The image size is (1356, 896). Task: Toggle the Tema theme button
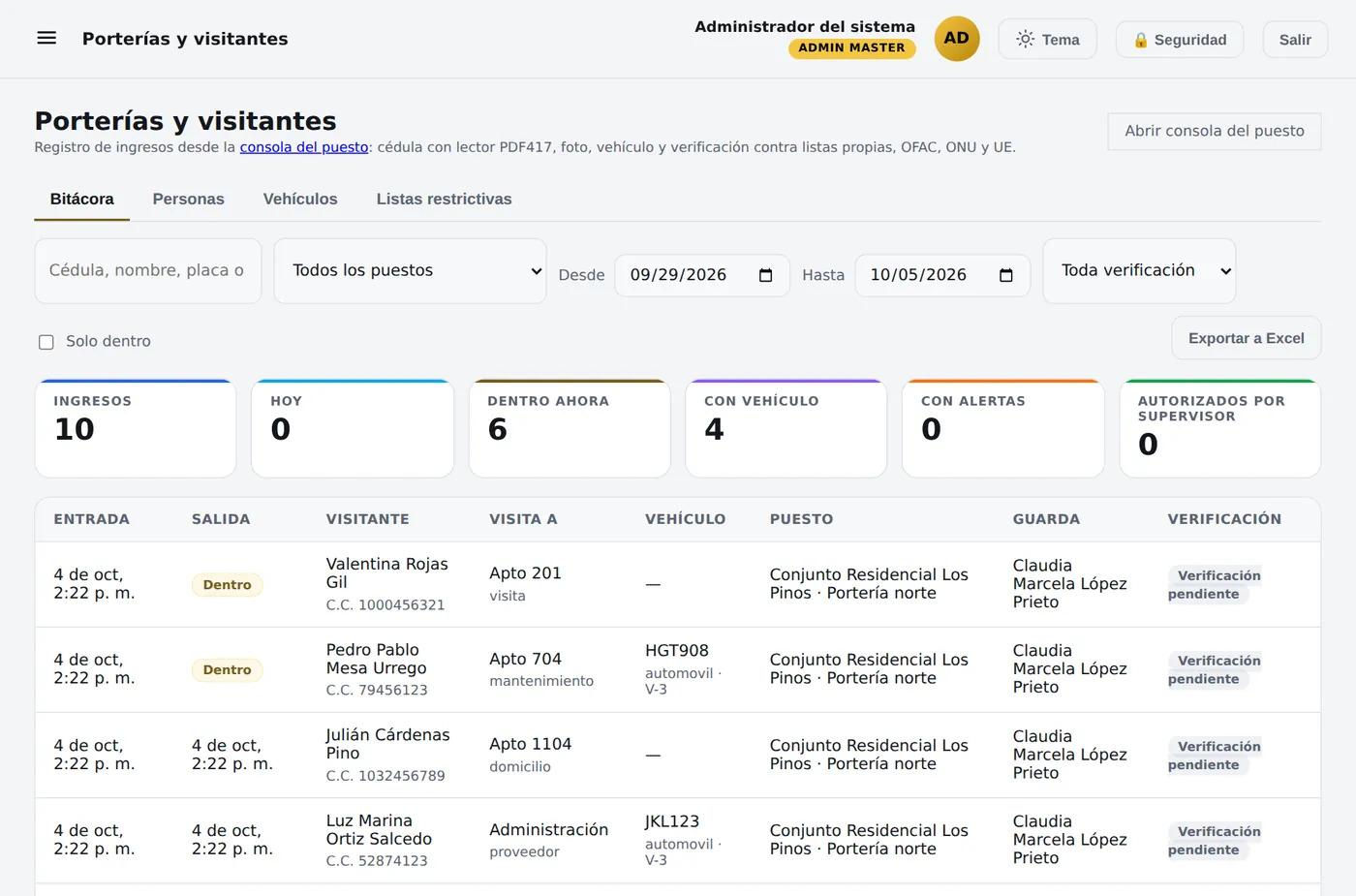coord(1047,39)
